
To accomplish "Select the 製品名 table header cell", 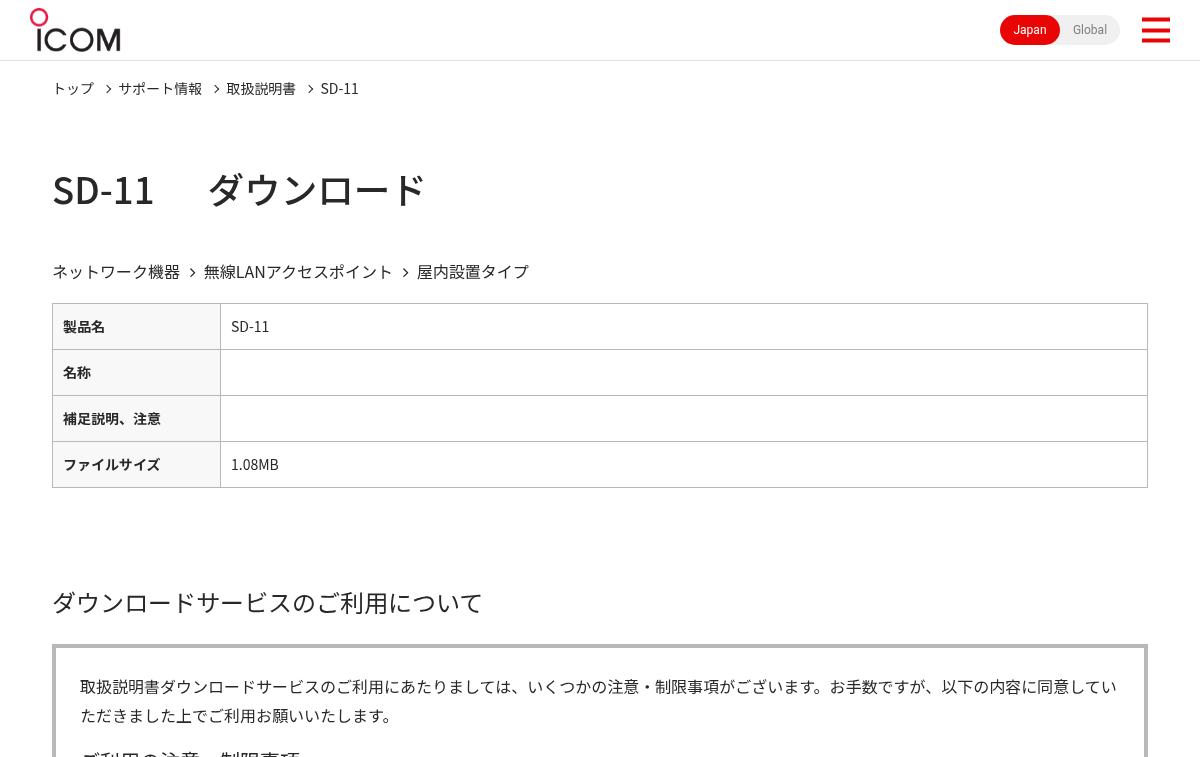I will click(136, 327).
